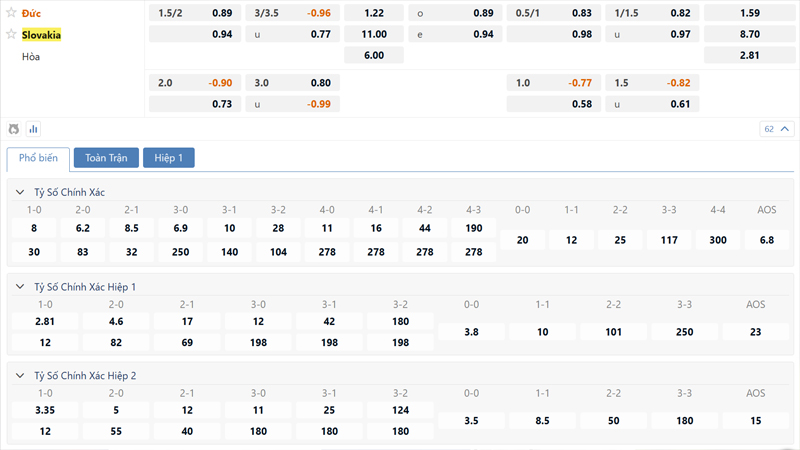Pick first-half 1-0 score odds 2.81
Image resolution: width=800 pixels, height=450 pixels.
point(45,322)
